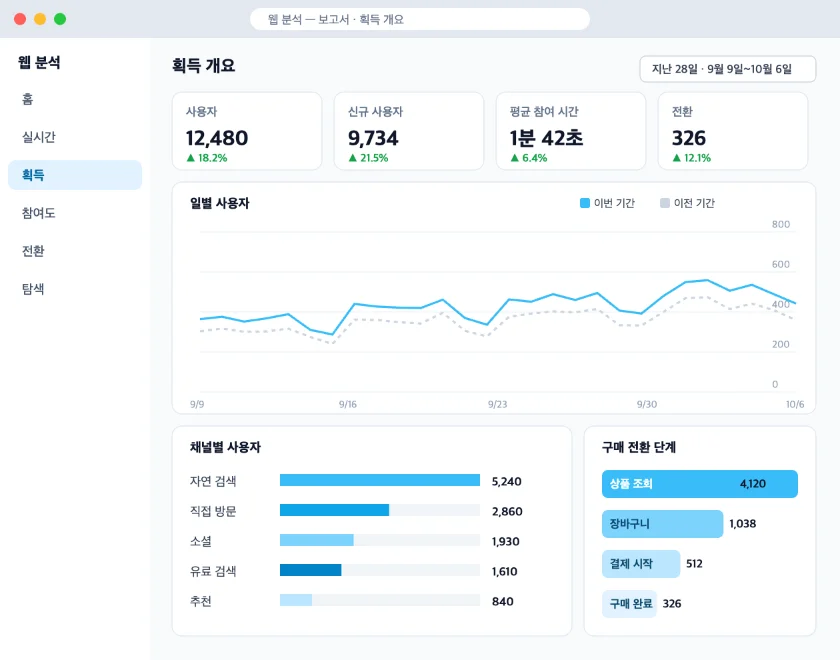Click the green 6.4% up-arrow indicator
This screenshot has width=840, height=660.
coord(529,158)
